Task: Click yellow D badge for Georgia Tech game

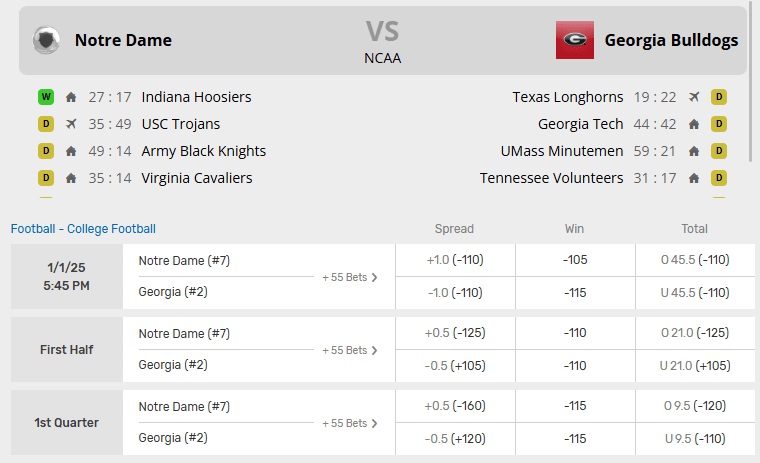Action: pos(718,124)
